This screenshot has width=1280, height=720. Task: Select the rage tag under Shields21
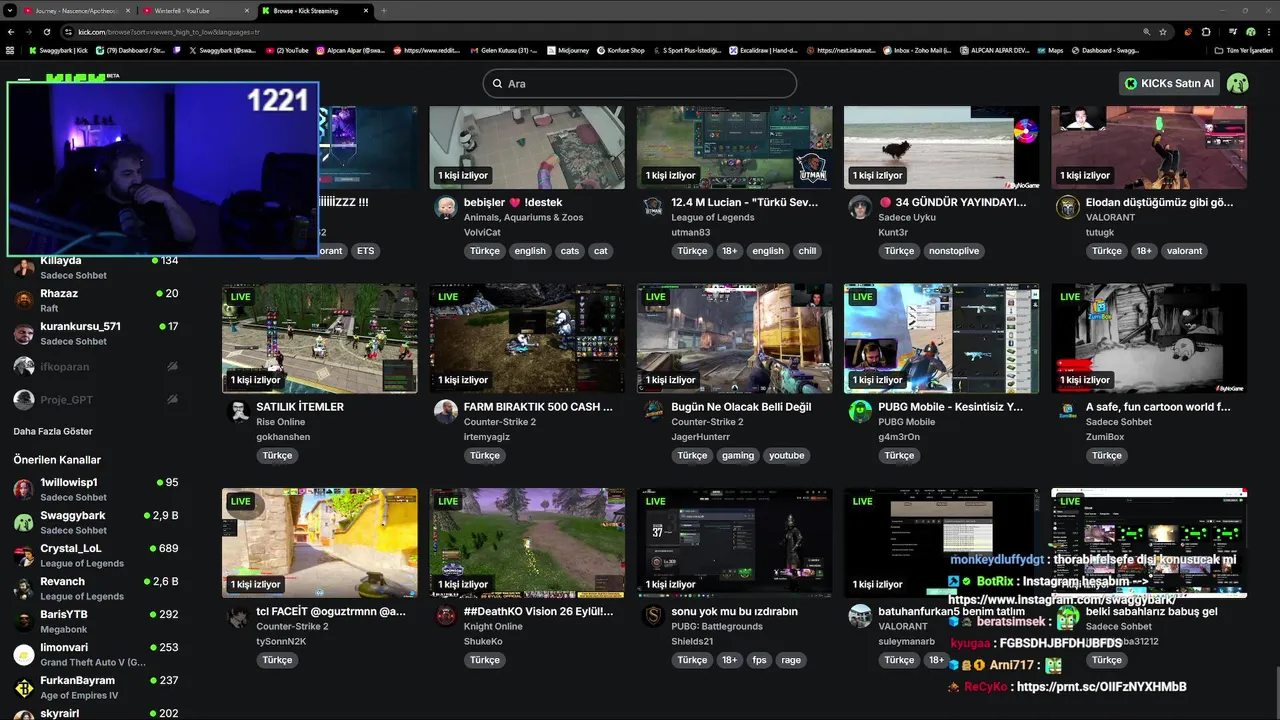click(790, 660)
